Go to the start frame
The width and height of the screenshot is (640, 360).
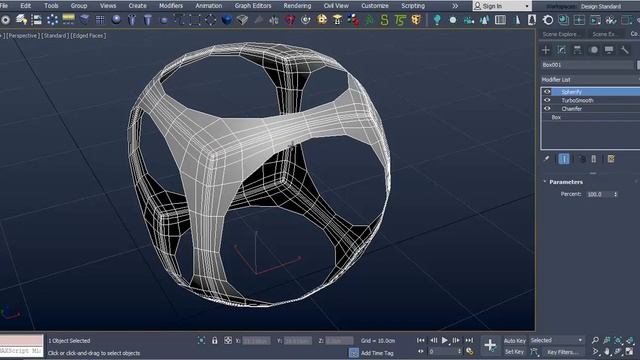[x=421, y=340]
